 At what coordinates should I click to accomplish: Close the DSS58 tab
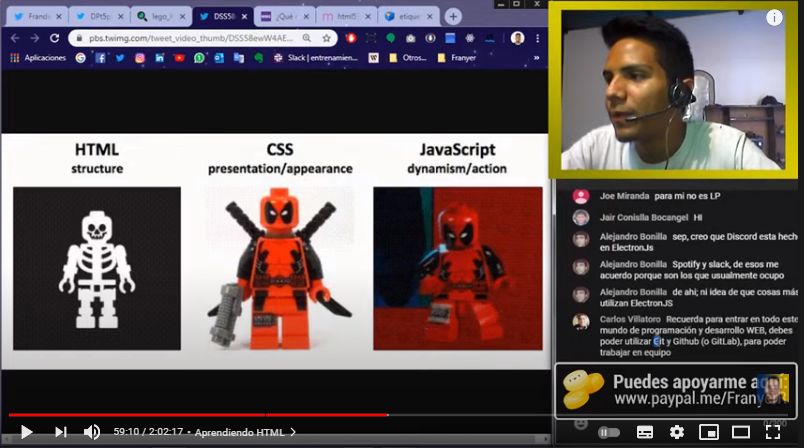click(244, 16)
